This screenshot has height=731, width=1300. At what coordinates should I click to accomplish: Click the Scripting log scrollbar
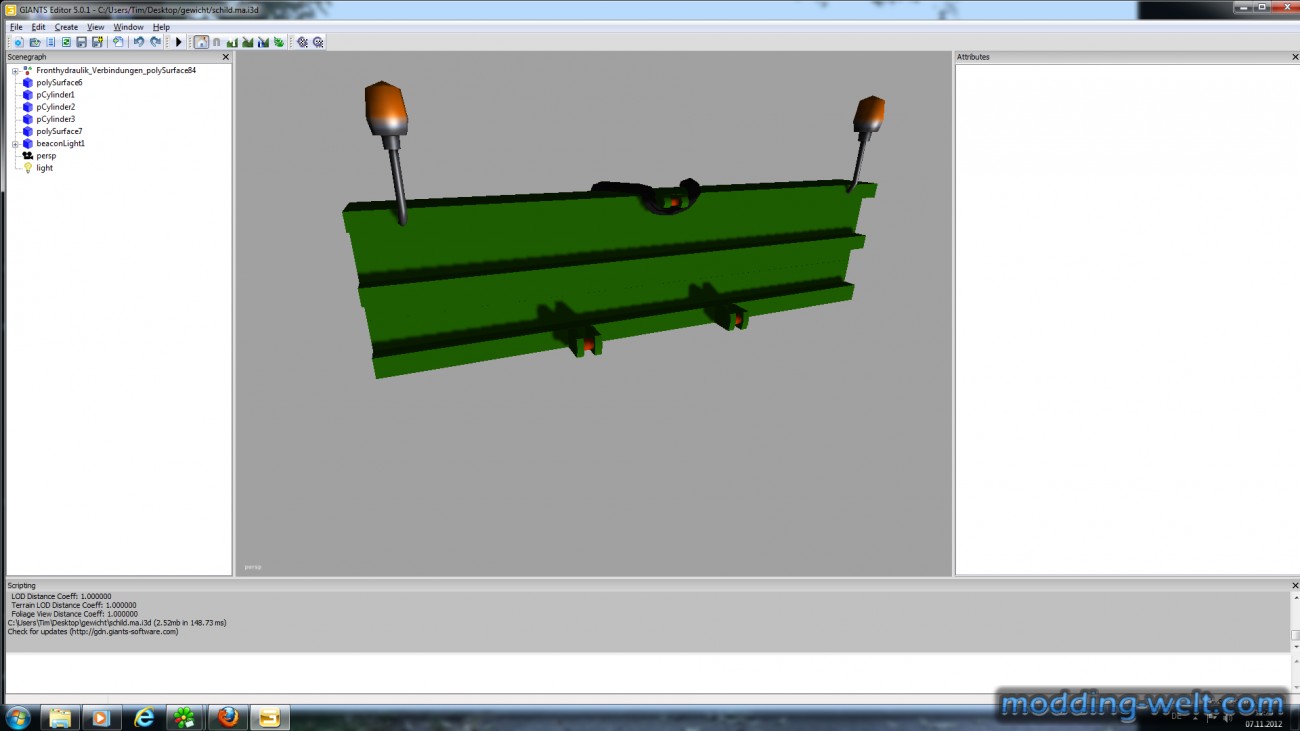point(1295,621)
